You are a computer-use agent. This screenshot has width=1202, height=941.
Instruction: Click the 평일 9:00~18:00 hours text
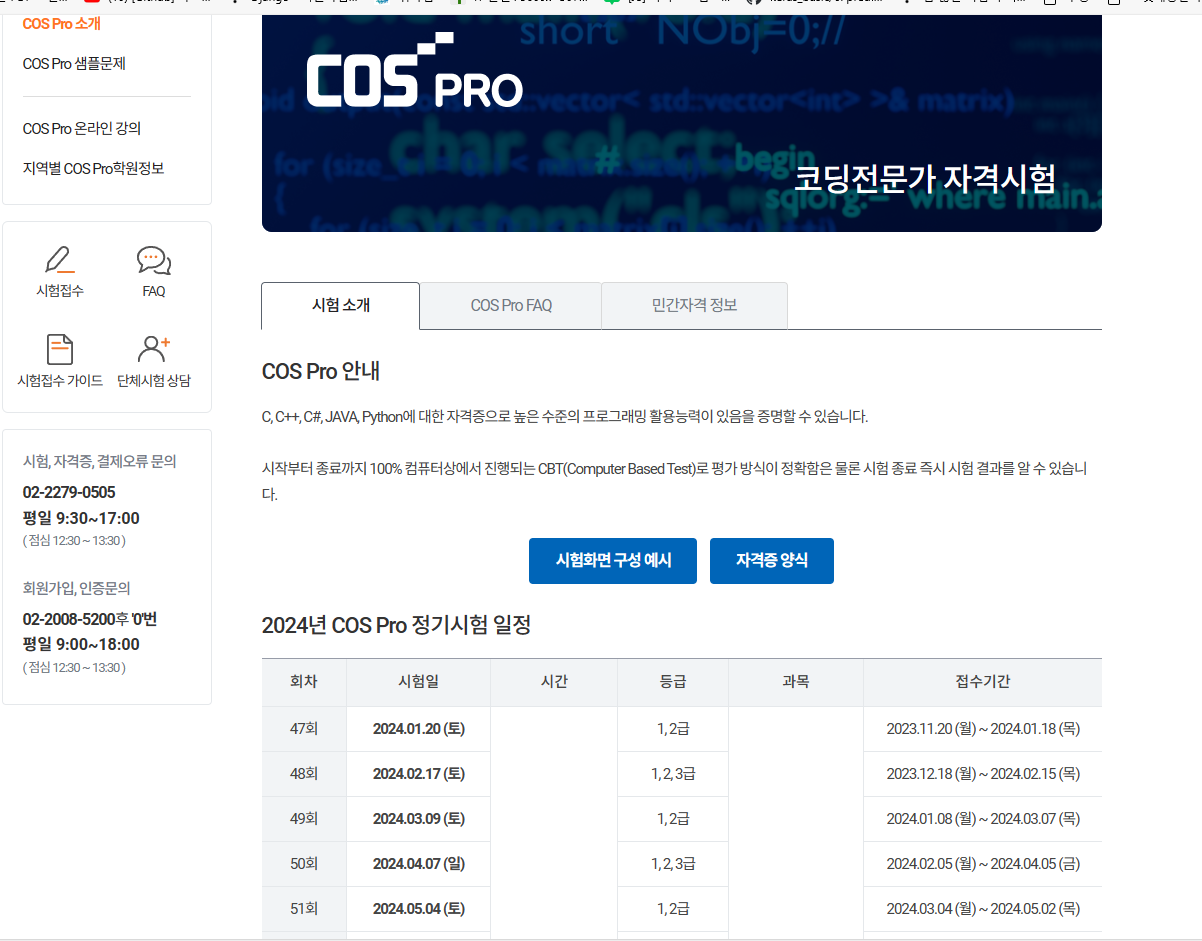tap(81, 644)
